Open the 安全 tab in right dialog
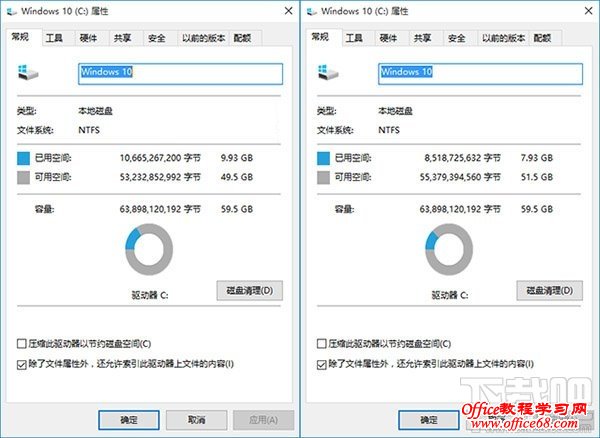600x438 pixels. point(457,38)
